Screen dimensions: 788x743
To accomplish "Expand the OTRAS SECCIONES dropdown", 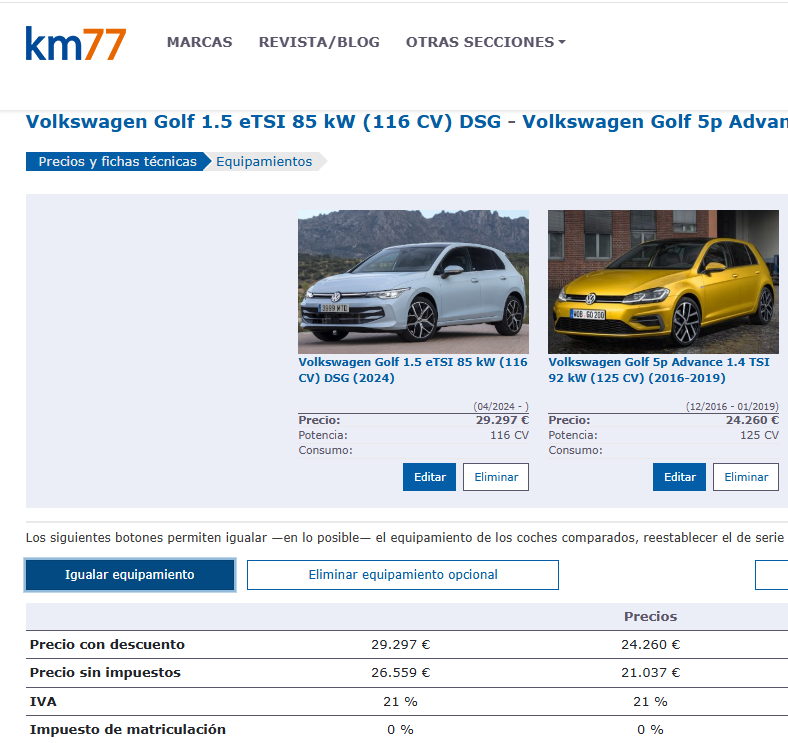I will [x=485, y=42].
